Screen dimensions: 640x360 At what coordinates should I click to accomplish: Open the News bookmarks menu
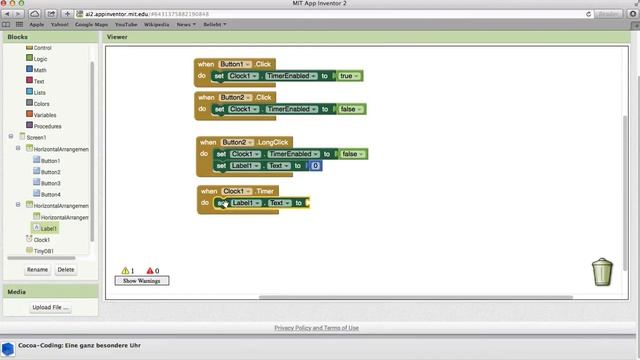(186, 24)
